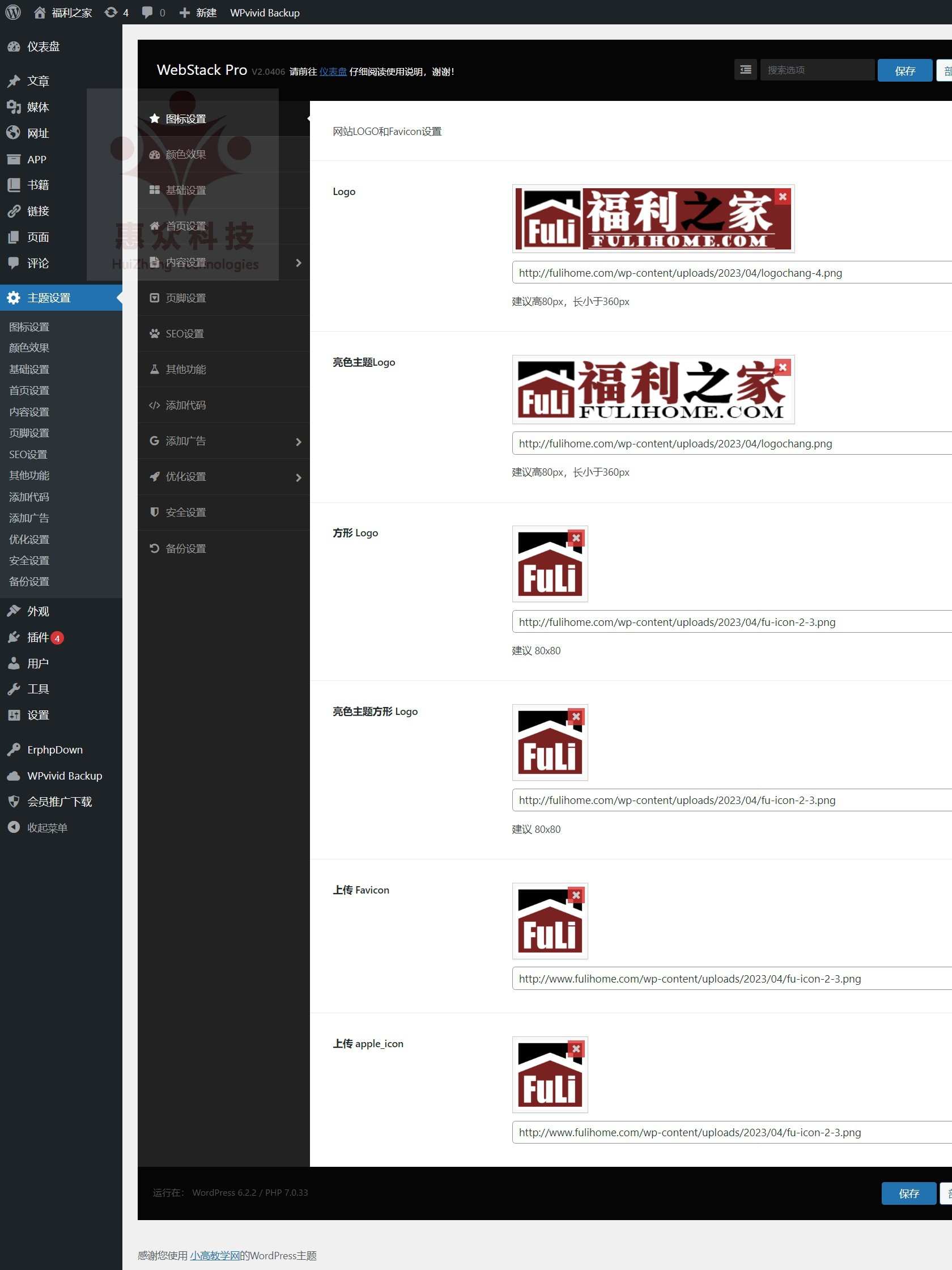
Task: Click the apple_icon FuLi preview thumbnail
Action: click(550, 1075)
